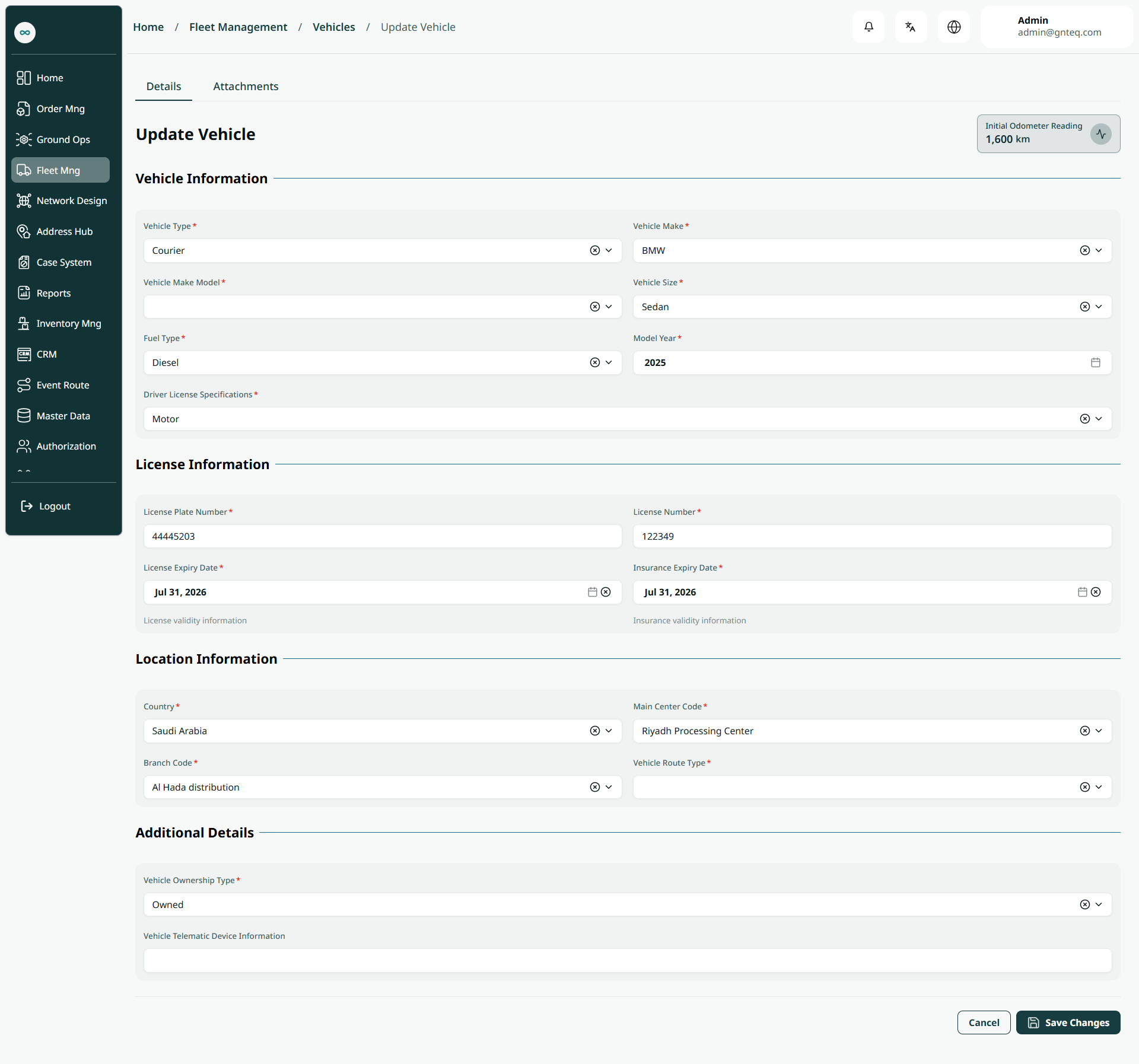Click the app logo in sidebar
This screenshot has height=1064, width=1139.
coord(25,33)
